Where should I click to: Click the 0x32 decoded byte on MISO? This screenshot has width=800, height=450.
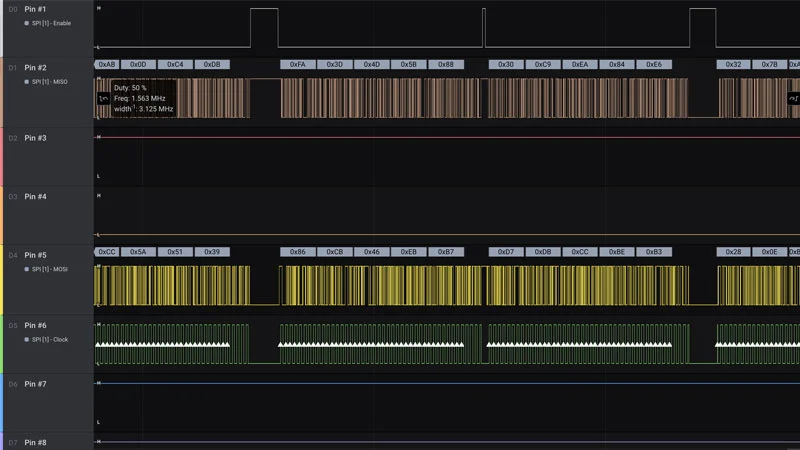coord(733,64)
